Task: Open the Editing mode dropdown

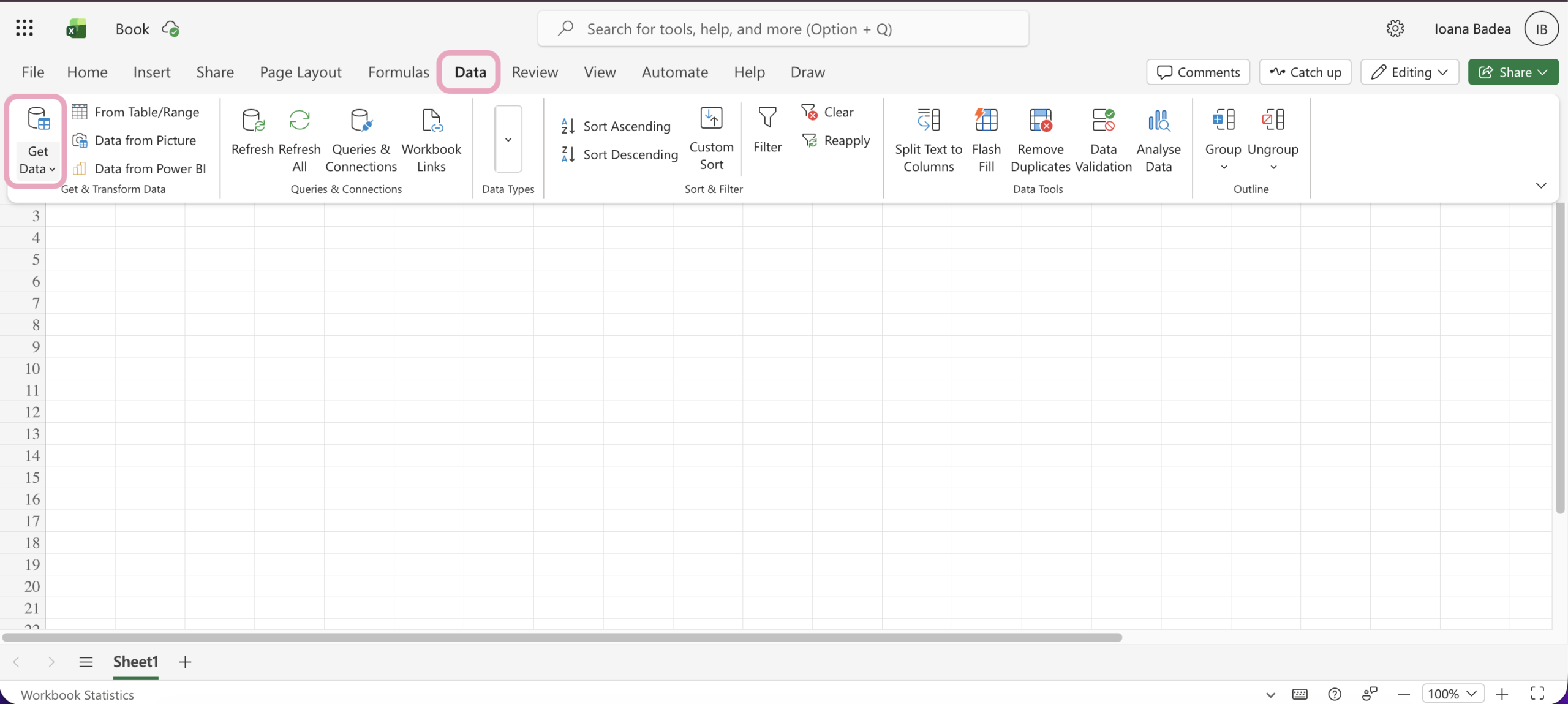Action: [x=1409, y=72]
